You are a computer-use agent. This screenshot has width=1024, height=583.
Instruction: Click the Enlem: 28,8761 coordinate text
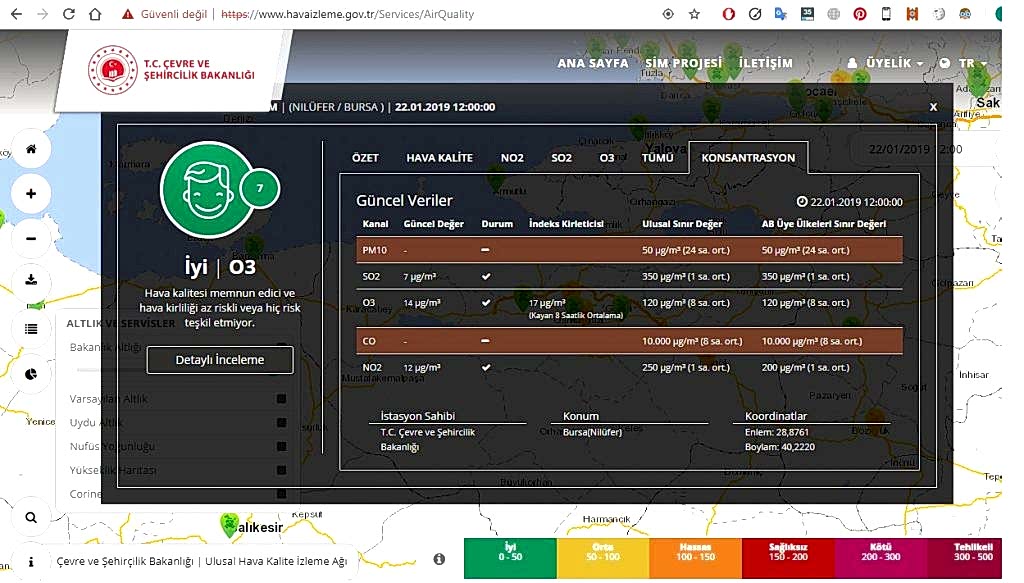tap(777, 432)
